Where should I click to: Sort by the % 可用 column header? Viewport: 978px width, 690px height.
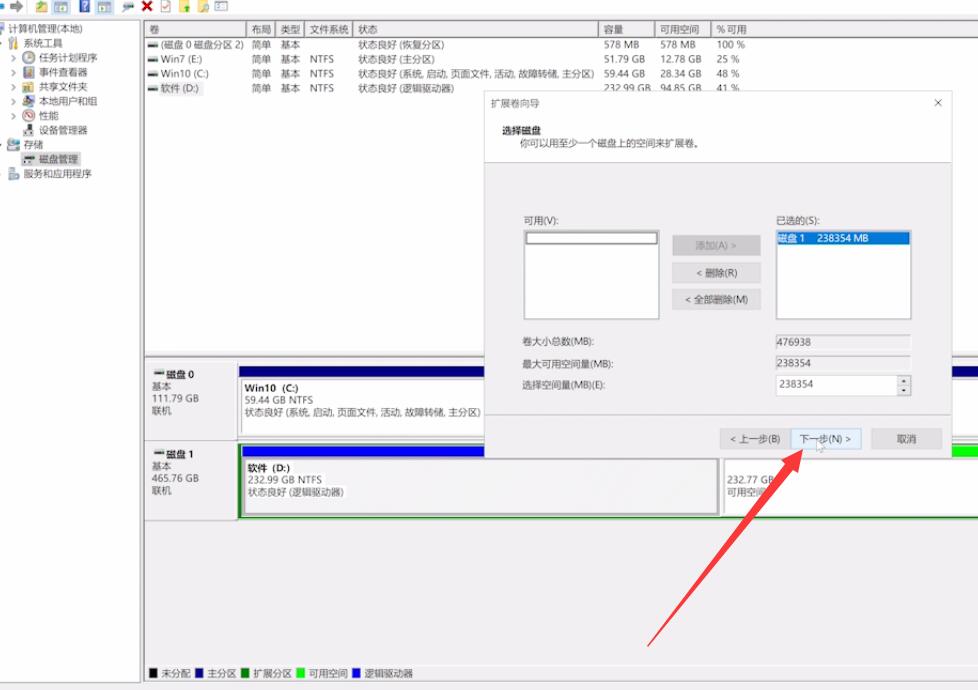[731, 29]
